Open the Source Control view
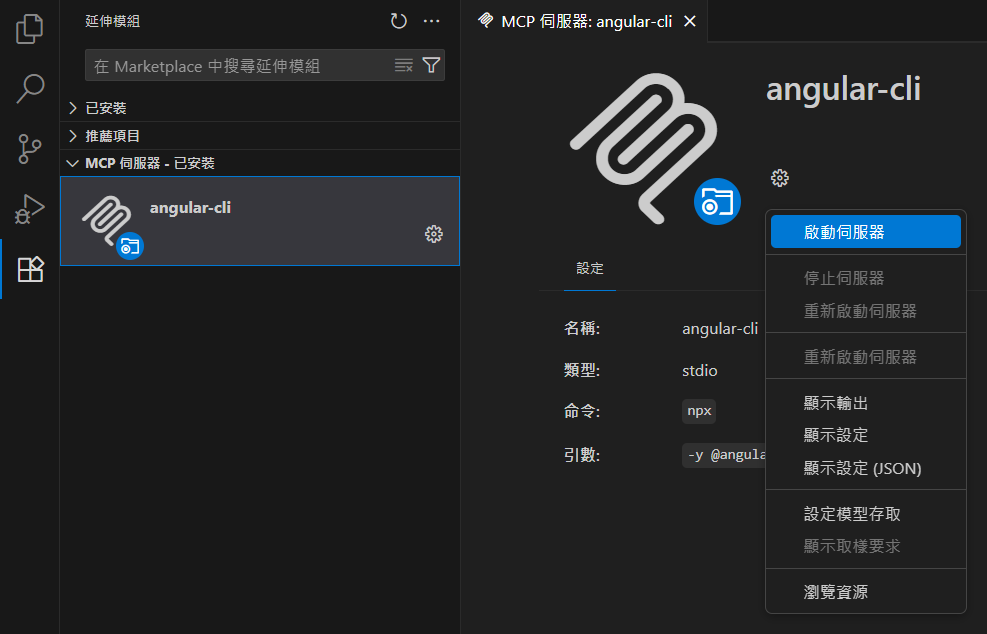Image resolution: width=987 pixels, height=634 pixels. click(x=29, y=149)
